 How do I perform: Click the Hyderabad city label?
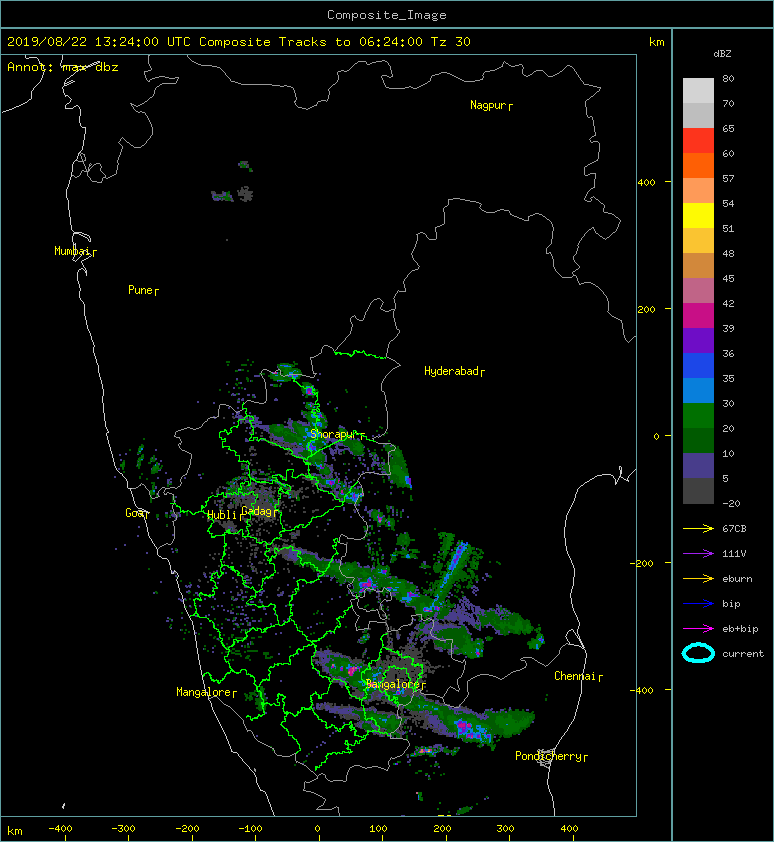pos(451,371)
